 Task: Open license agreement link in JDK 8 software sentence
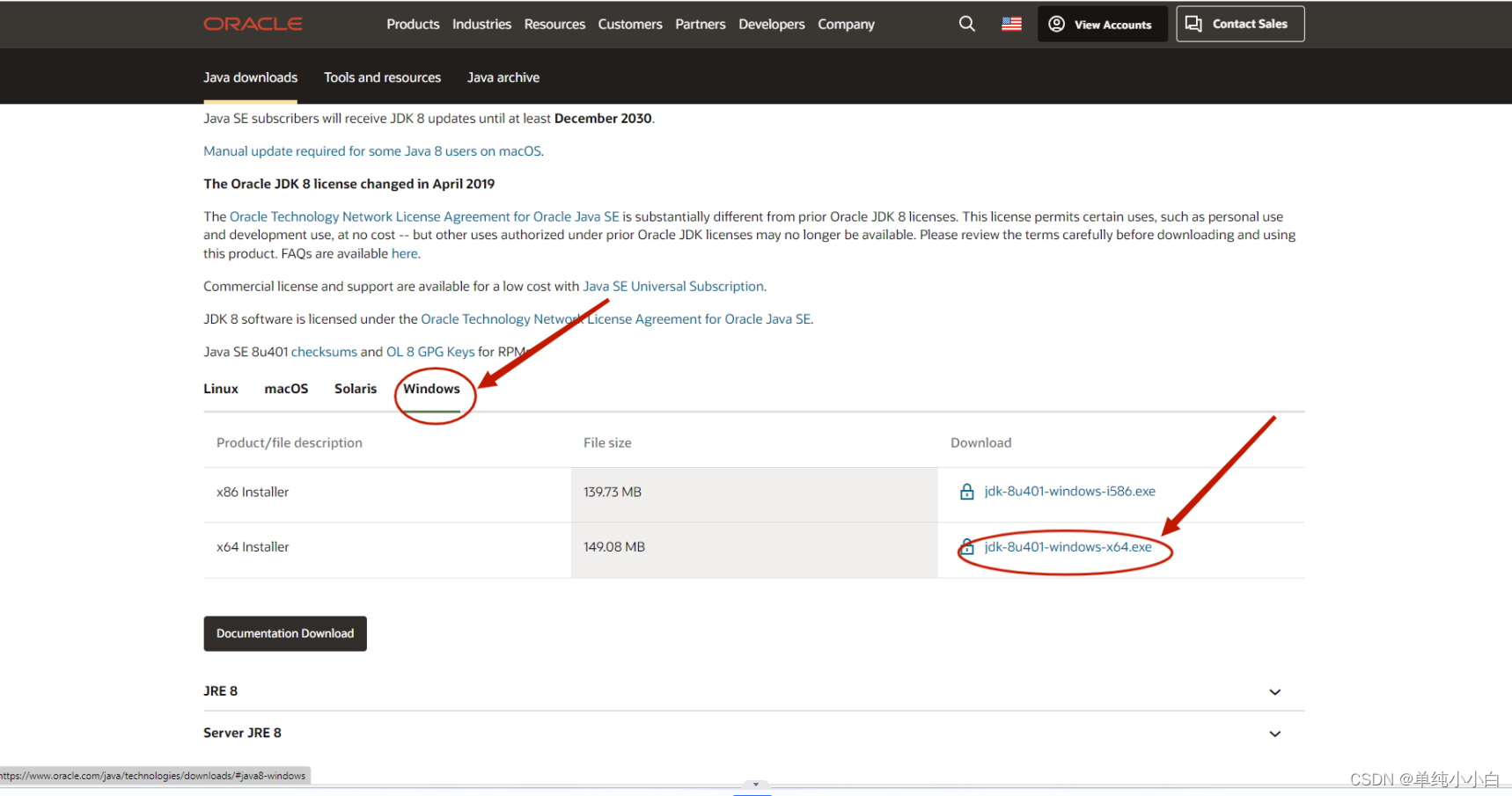click(x=616, y=319)
